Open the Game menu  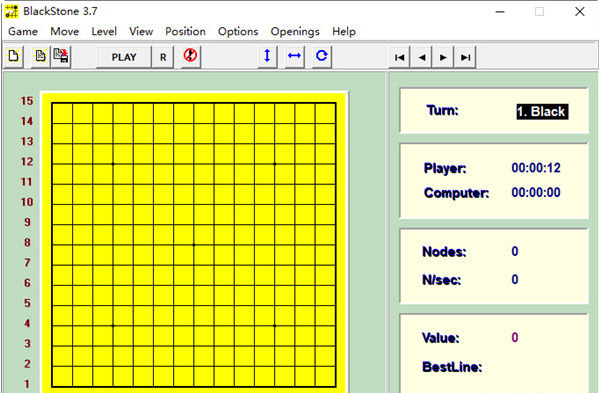pyautogui.click(x=23, y=31)
